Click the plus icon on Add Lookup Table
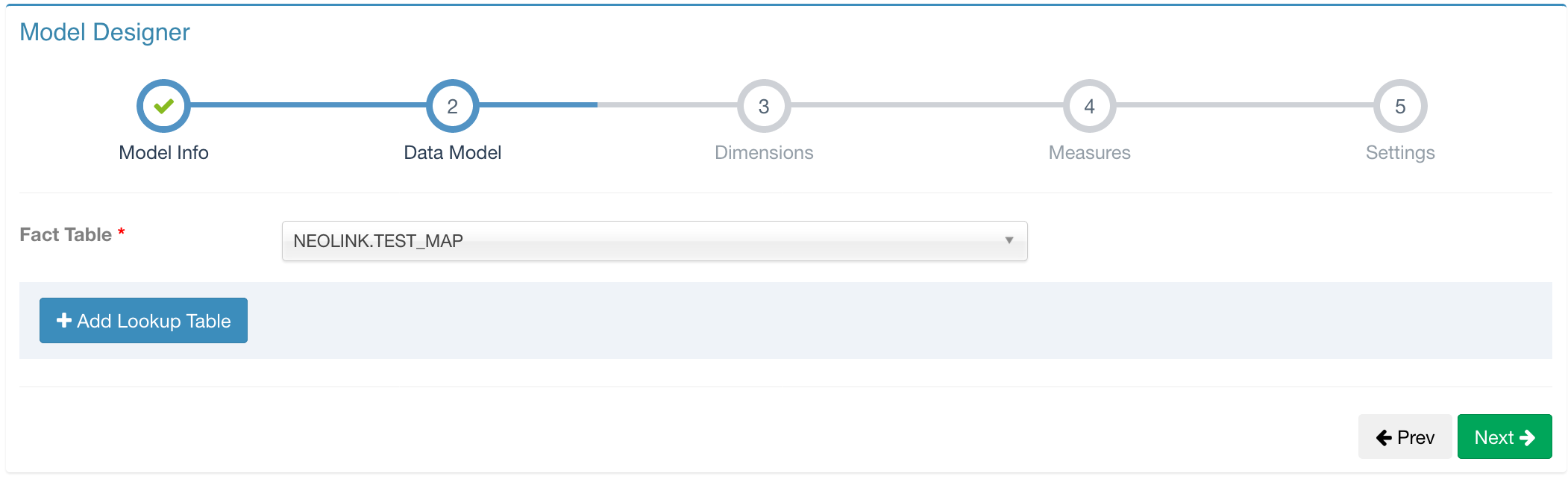 [x=63, y=320]
